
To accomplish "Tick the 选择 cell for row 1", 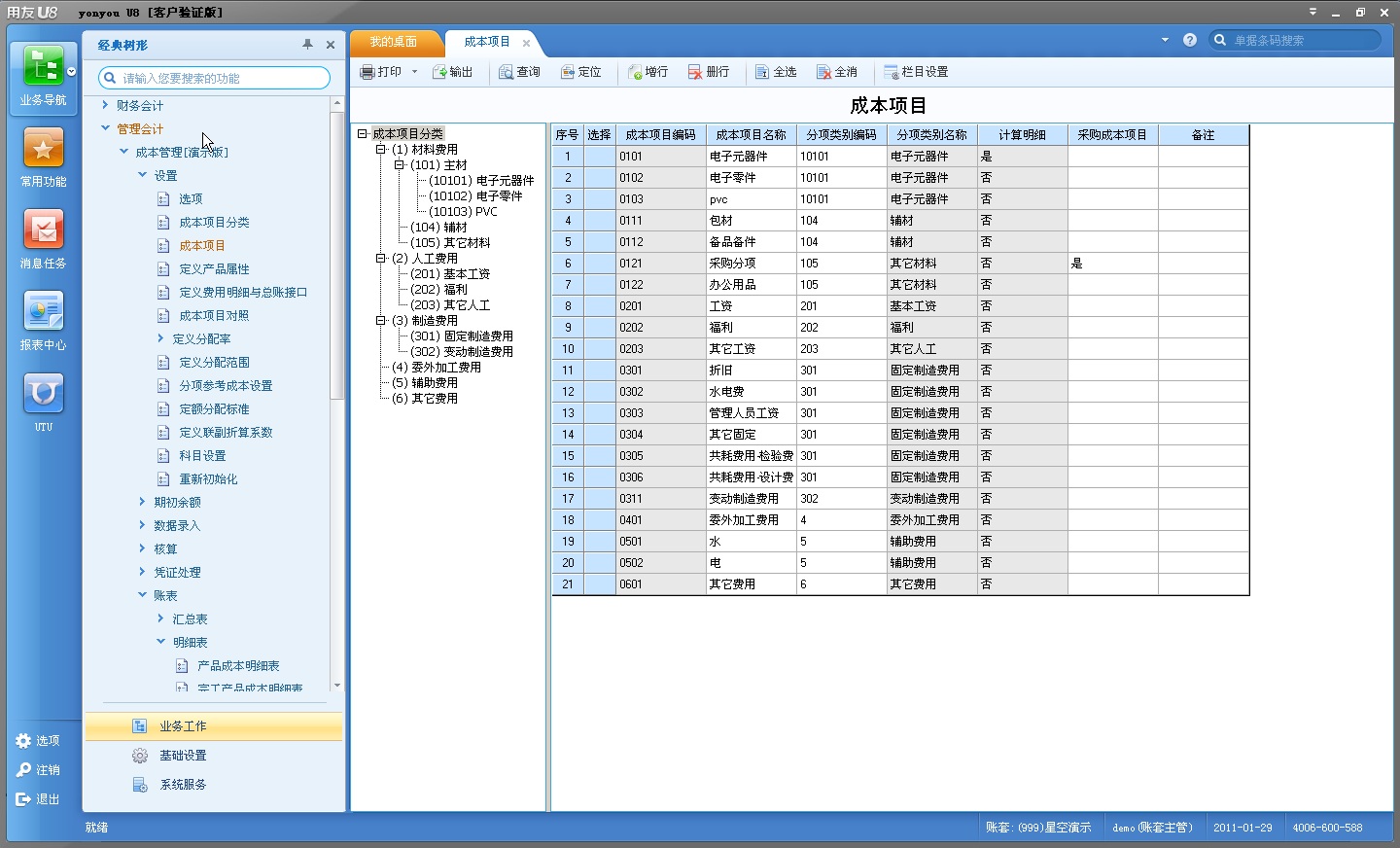I will point(600,157).
